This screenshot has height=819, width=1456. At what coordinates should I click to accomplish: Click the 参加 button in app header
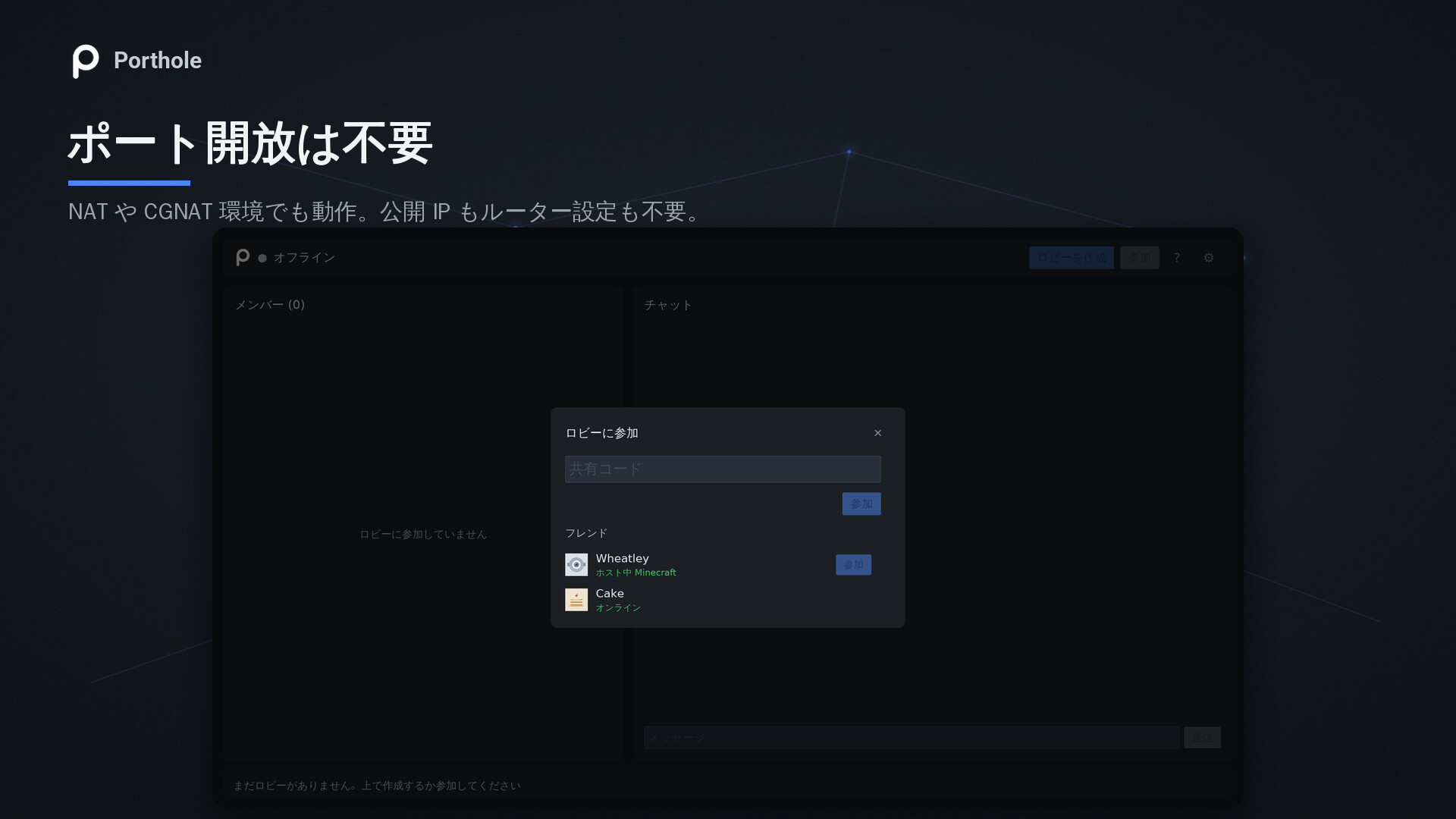pos(1139,258)
